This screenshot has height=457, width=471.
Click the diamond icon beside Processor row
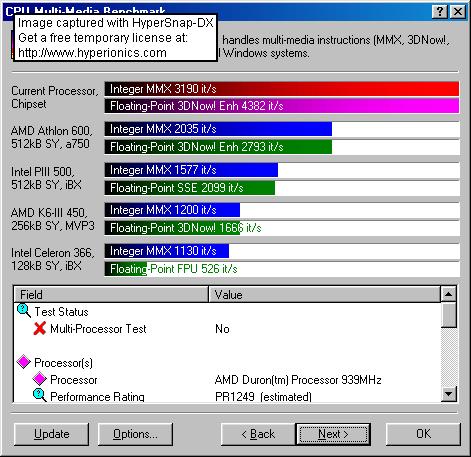(39, 379)
